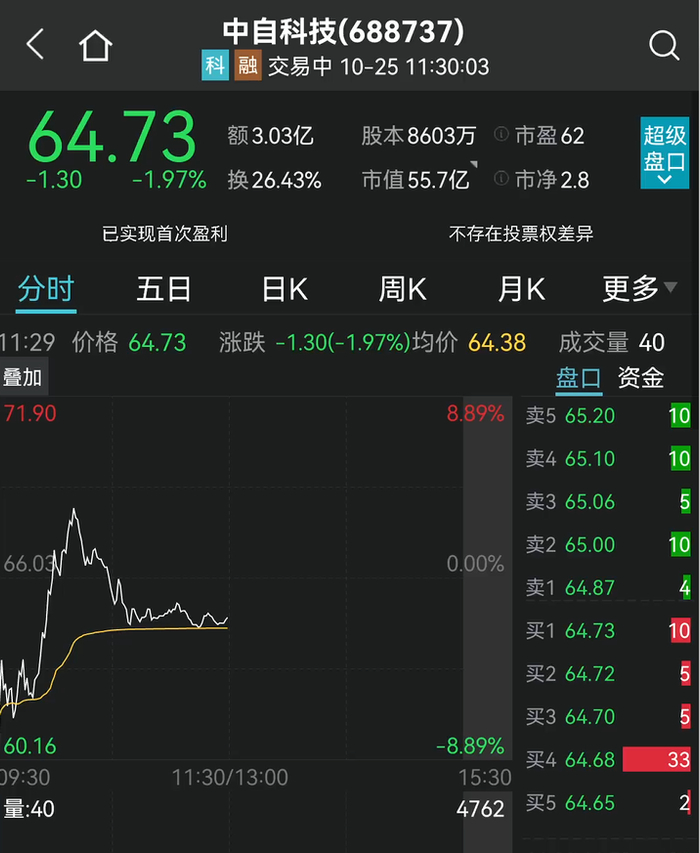Expand 超级盘口 panel
Screen dimensions: 700x853
coord(665,153)
